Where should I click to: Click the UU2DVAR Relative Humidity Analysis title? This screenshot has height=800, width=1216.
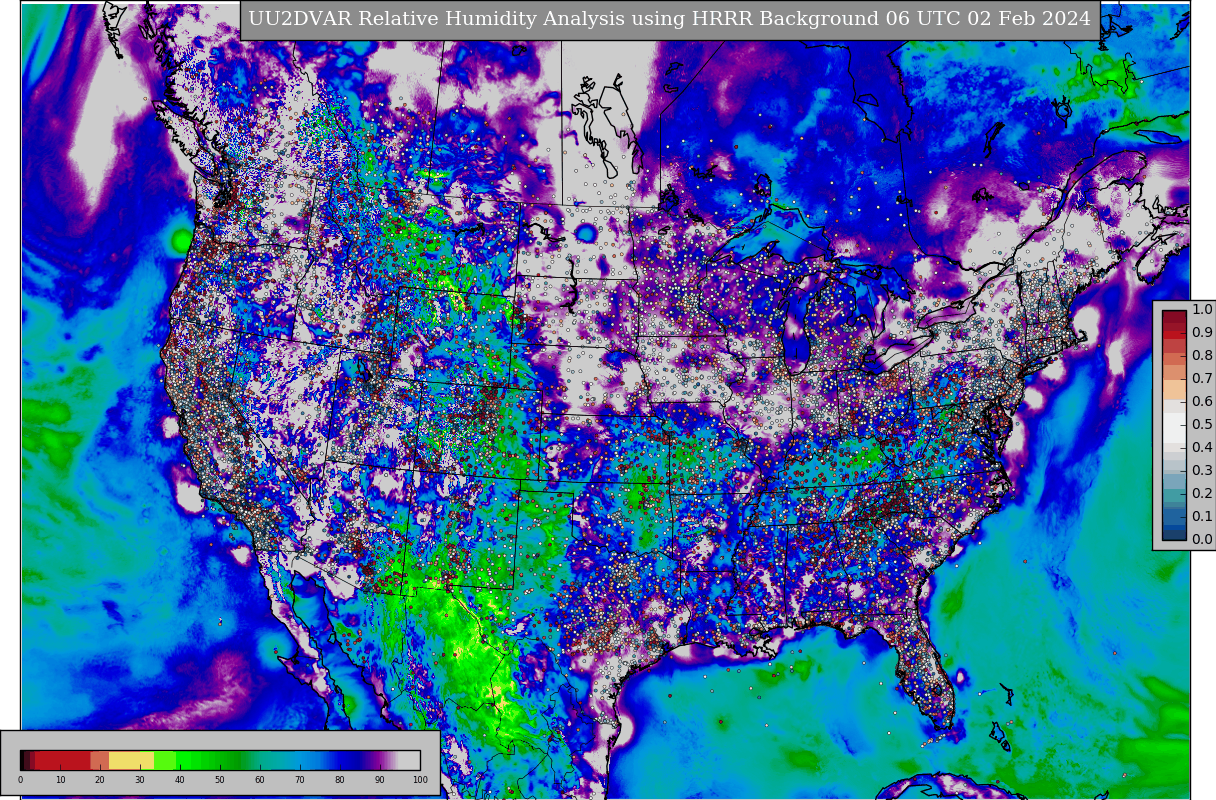pos(670,20)
